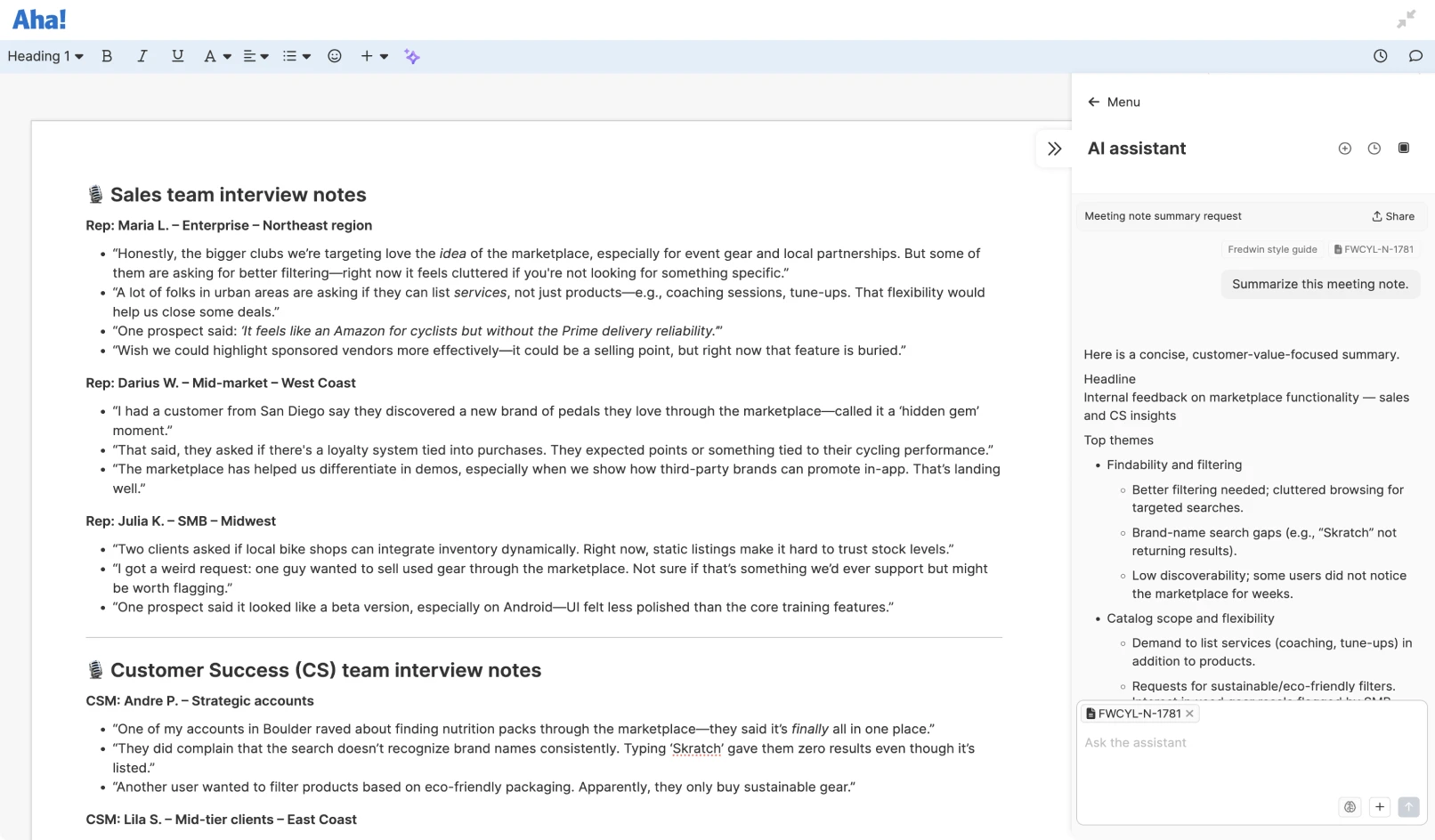
Task: Click the Aha! logo
Action: click(x=37, y=19)
